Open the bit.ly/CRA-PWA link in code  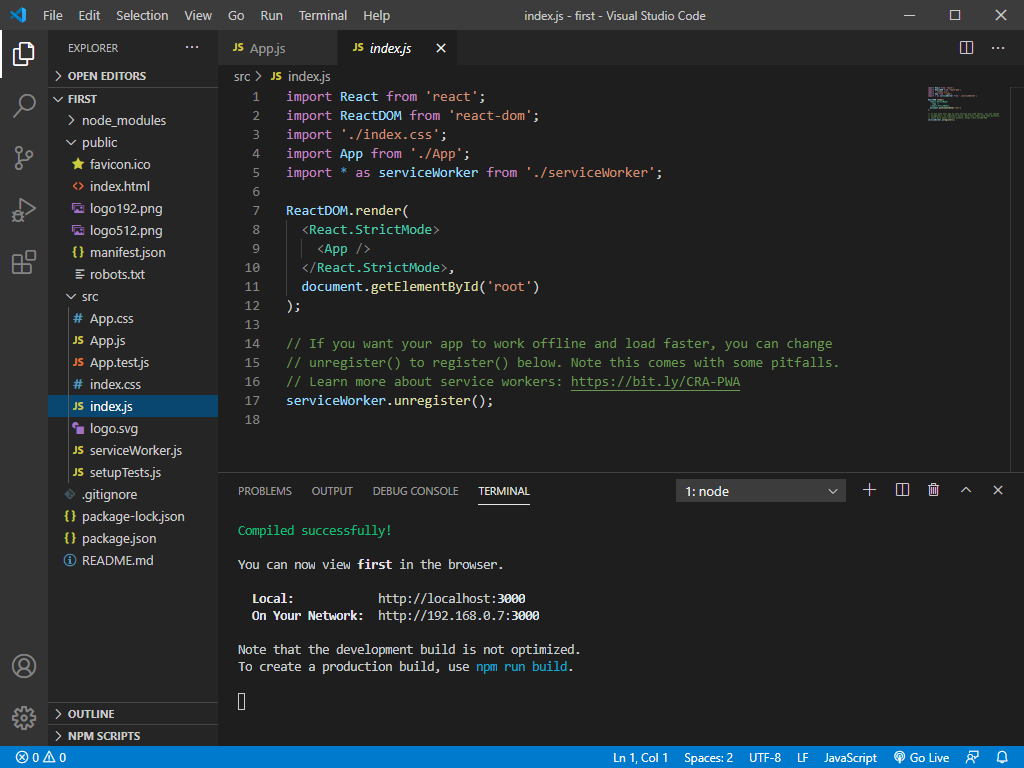(655, 381)
